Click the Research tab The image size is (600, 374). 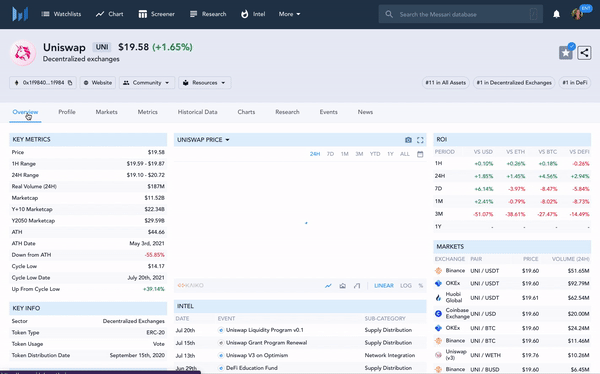(287, 112)
